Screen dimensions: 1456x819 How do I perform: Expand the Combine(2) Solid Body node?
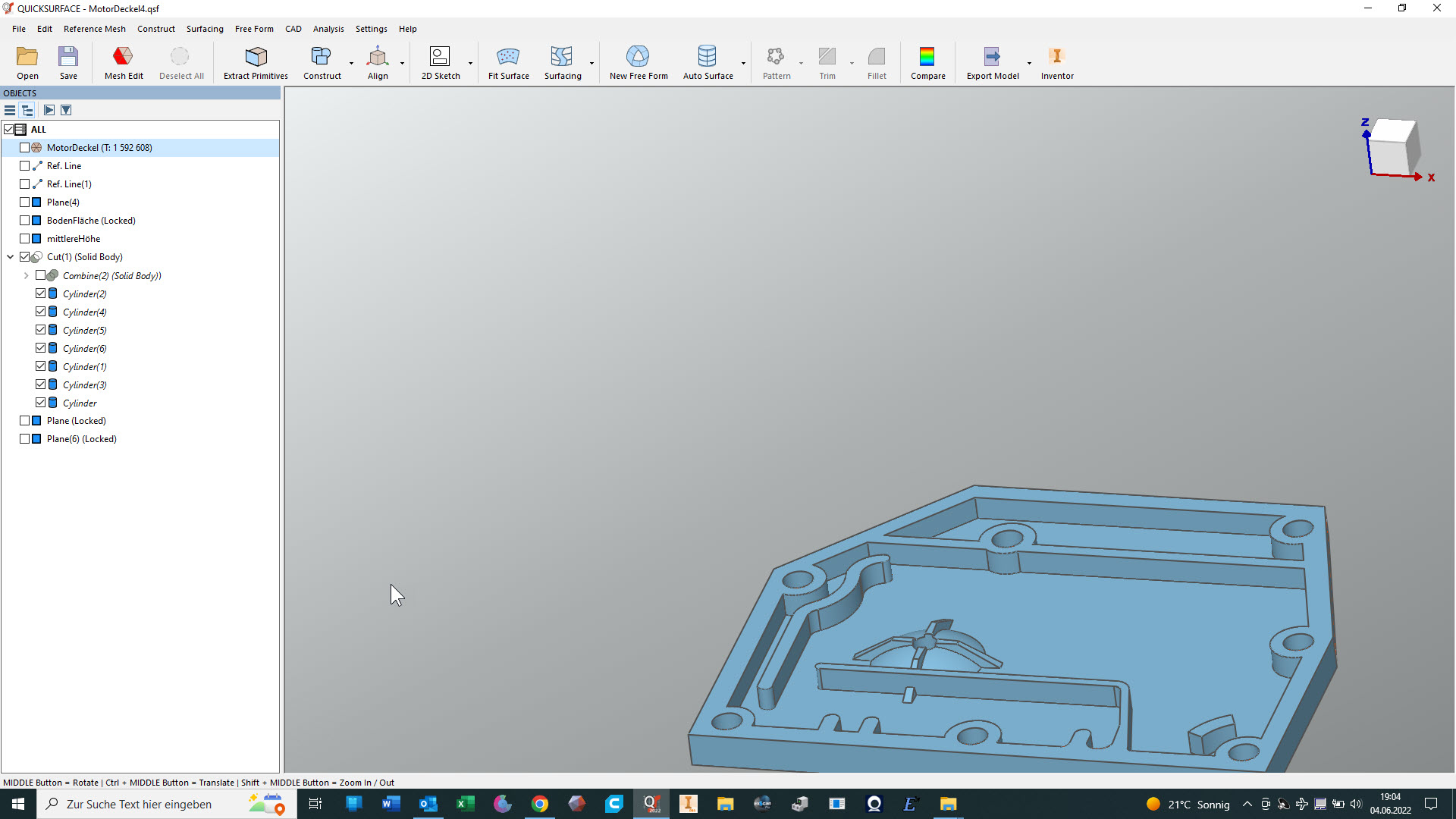pyautogui.click(x=26, y=276)
